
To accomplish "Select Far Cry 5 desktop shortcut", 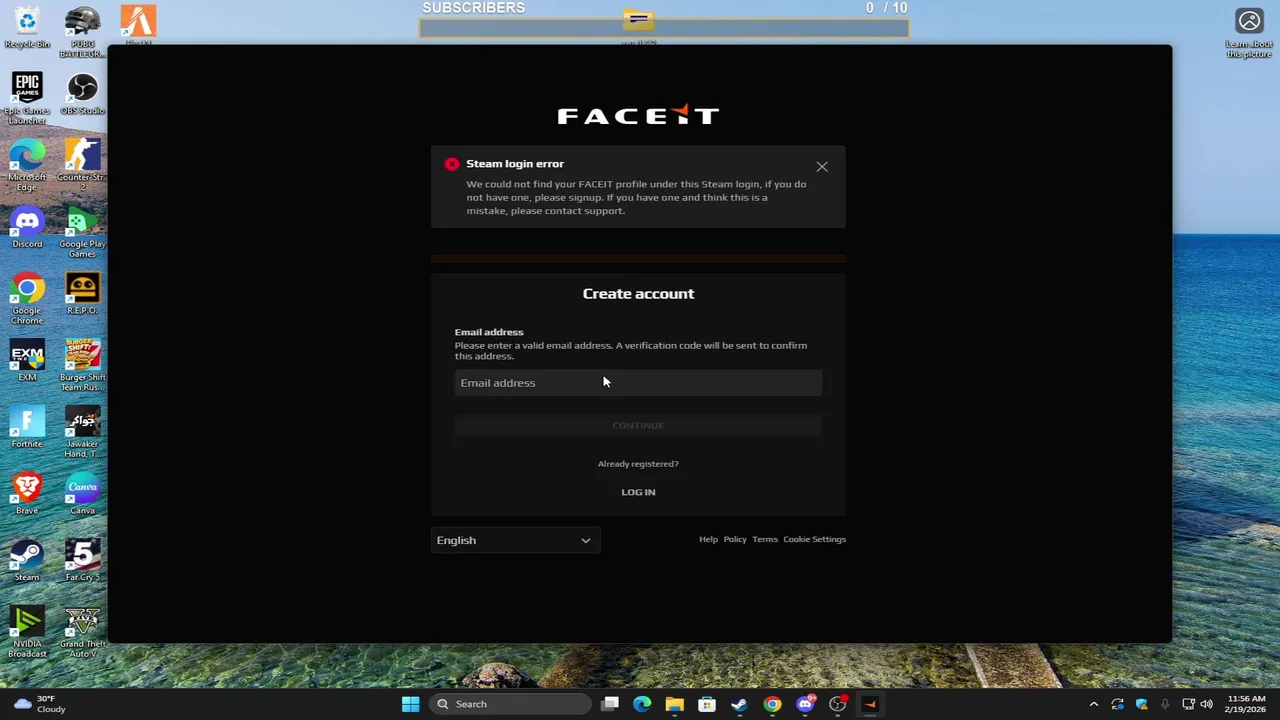I will [x=82, y=561].
